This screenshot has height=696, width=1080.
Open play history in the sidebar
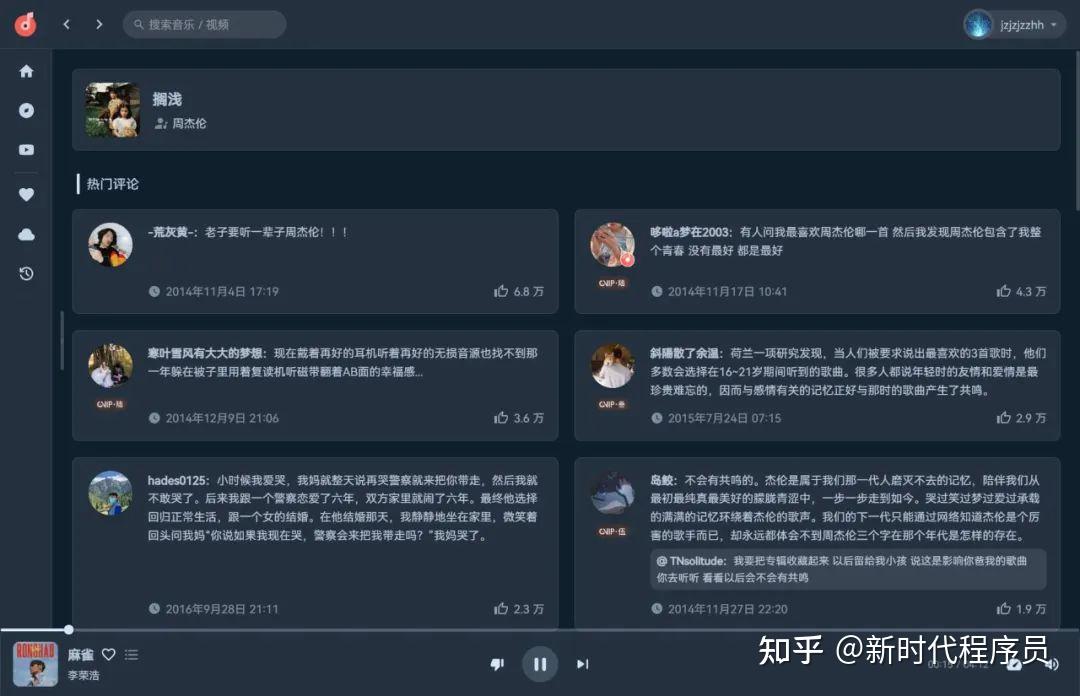[26, 274]
